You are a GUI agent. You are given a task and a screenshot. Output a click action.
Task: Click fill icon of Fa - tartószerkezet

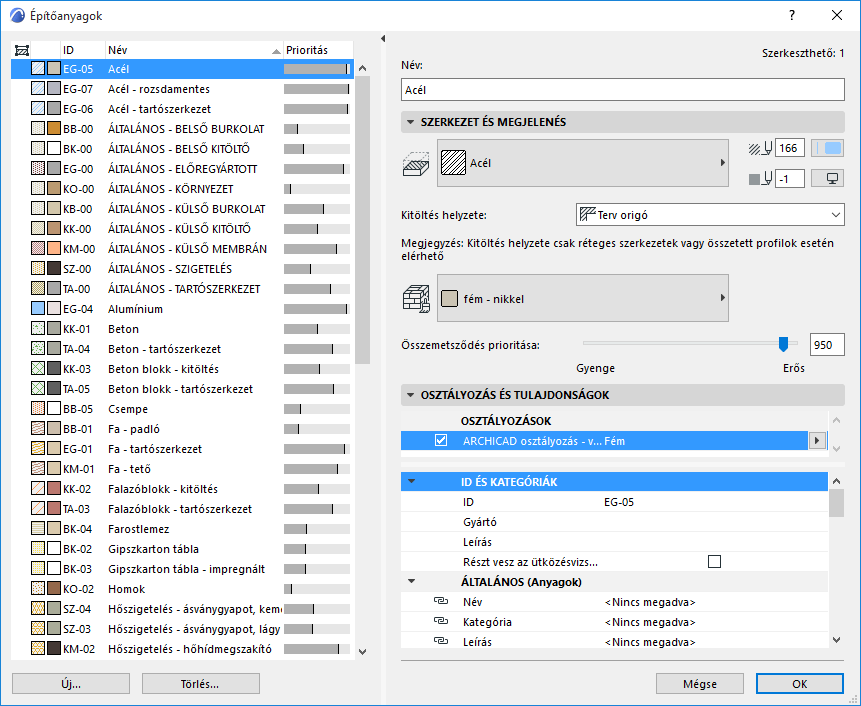38,449
